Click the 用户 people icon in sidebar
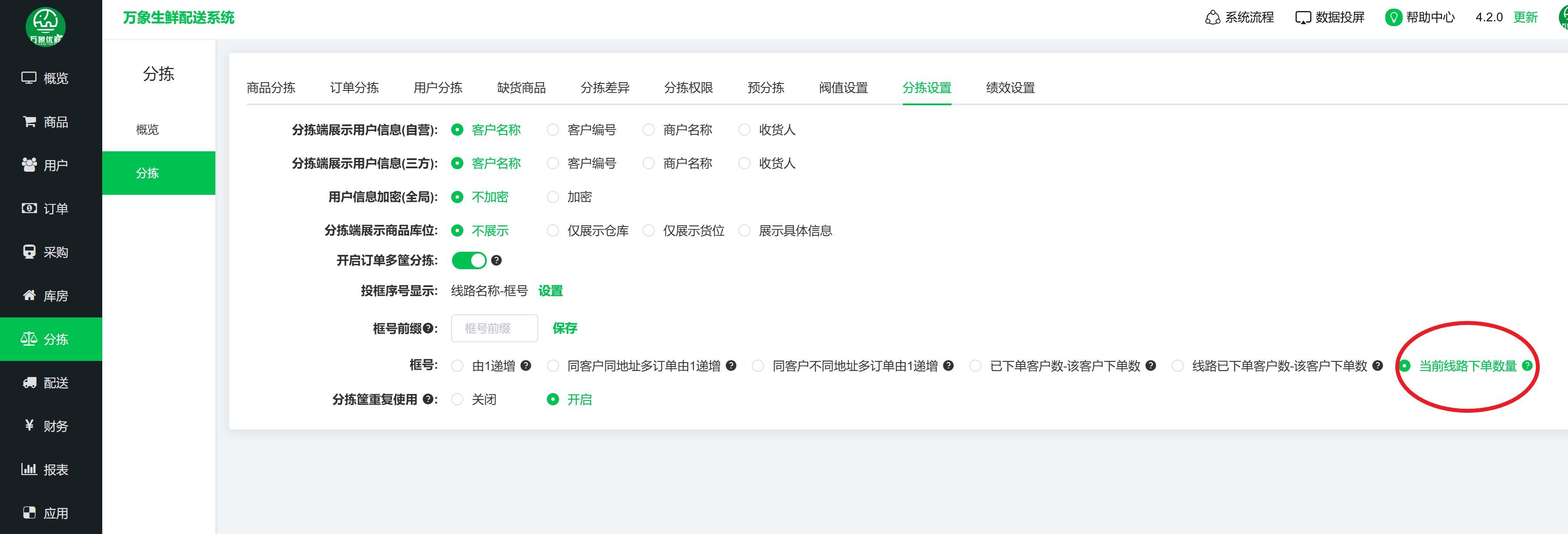Image resolution: width=1568 pixels, height=534 pixels. click(x=29, y=165)
